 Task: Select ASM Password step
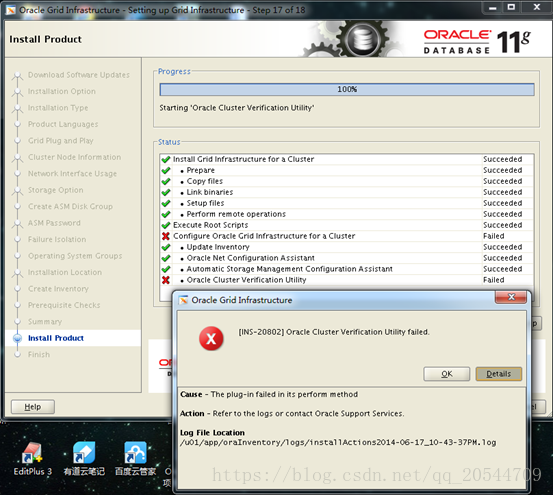pos(54,223)
